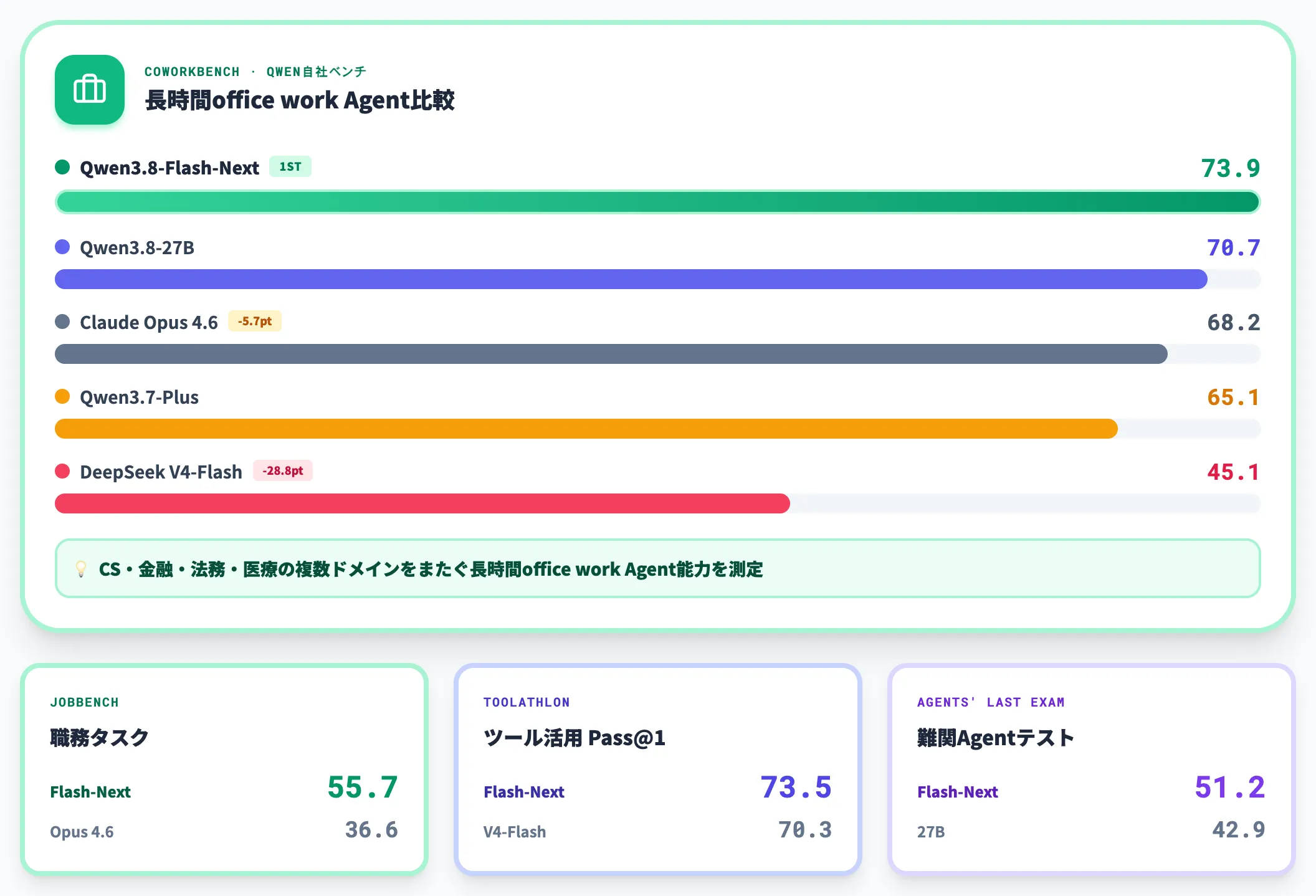Viewport: 1316px width, 896px height.
Task: Click the title 長時間office work Agent比較
Action: tap(300, 100)
